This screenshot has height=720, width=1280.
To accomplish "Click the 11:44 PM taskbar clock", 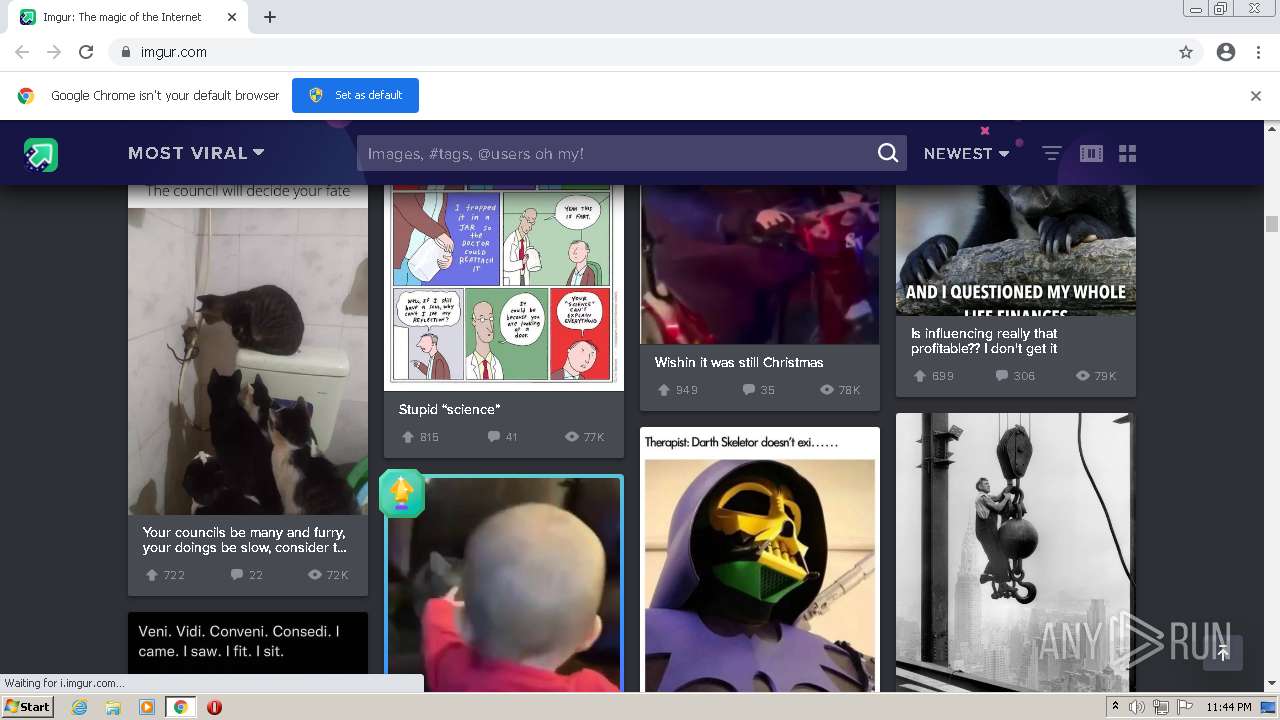I will tap(1228, 707).
